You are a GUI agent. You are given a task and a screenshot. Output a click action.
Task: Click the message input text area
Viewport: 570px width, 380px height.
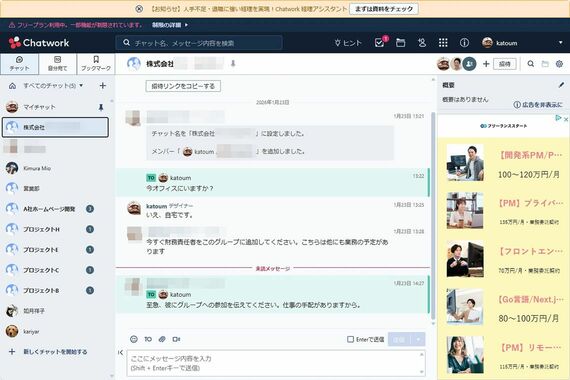click(276, 363)
